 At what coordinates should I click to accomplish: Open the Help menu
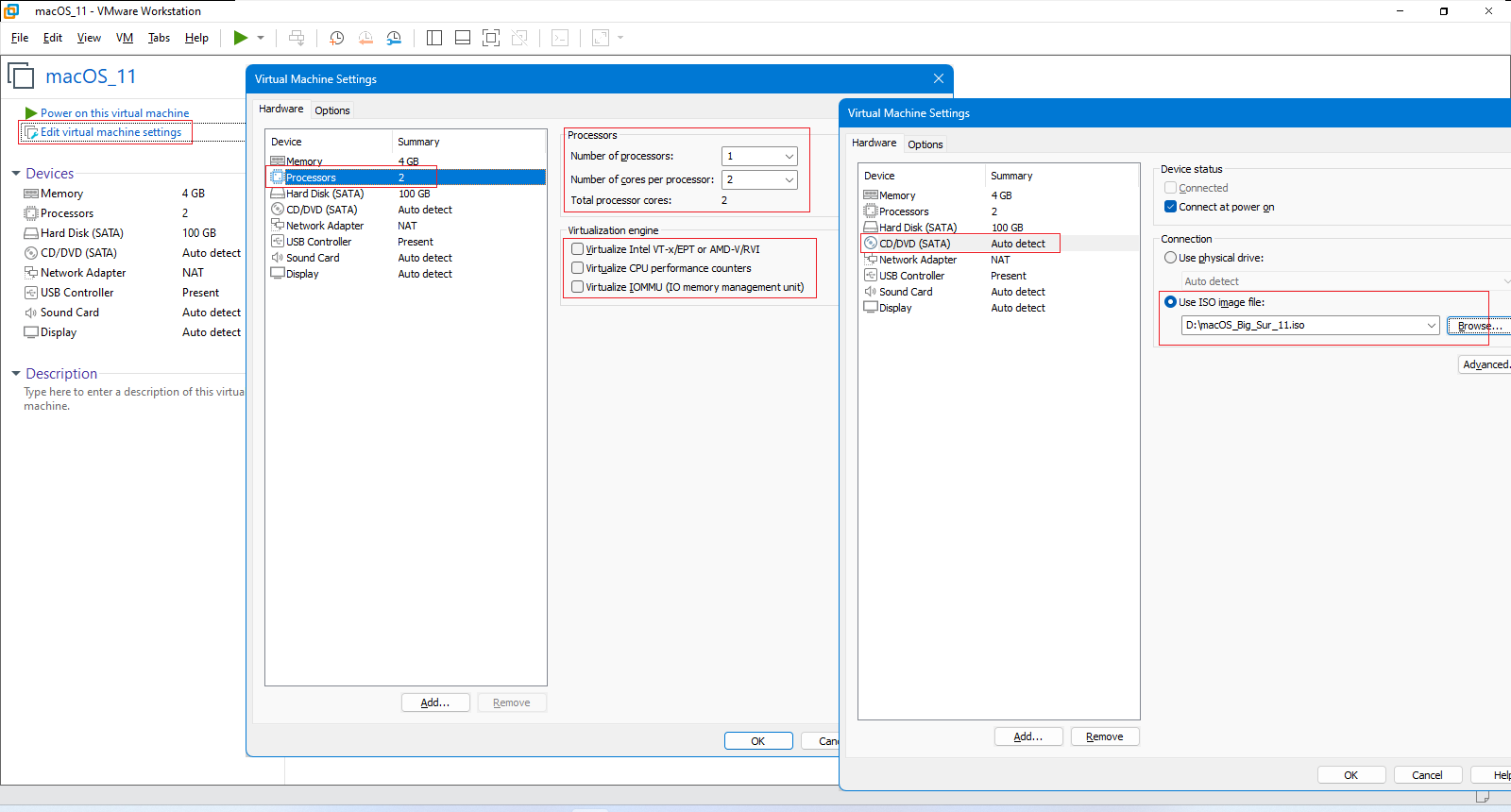pyautogui.click(x=196, y=38)
